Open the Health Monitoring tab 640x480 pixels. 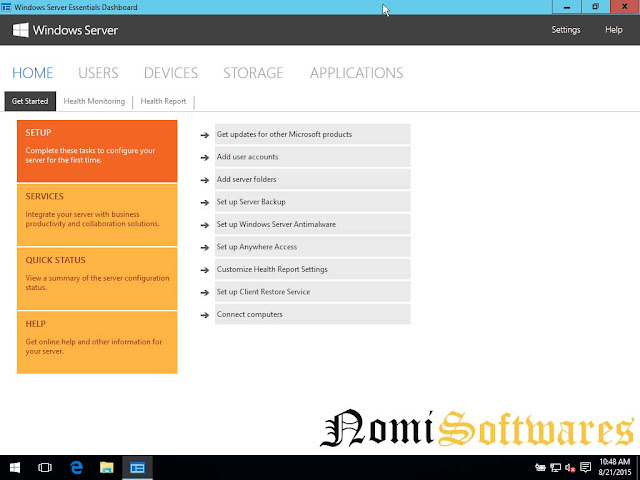[x=94, y=101]
